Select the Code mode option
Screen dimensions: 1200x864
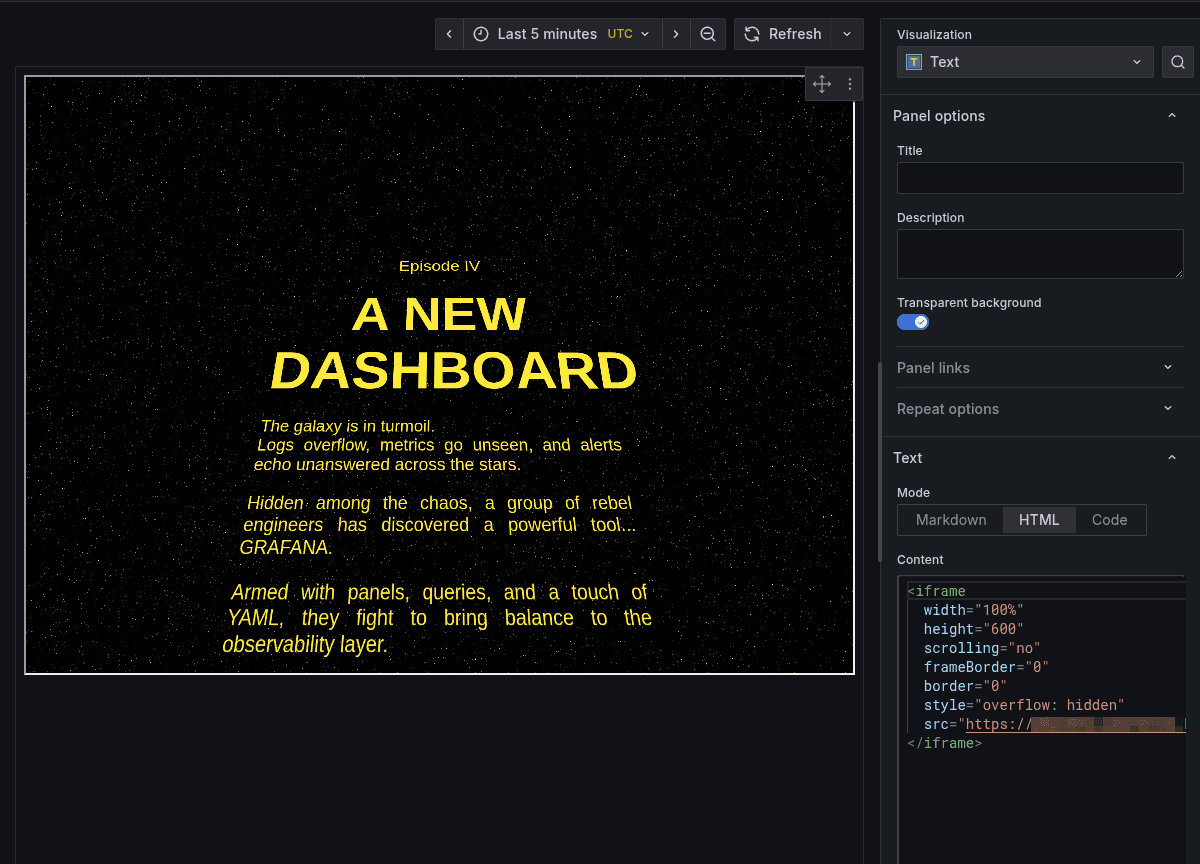tap(1109, 519)
